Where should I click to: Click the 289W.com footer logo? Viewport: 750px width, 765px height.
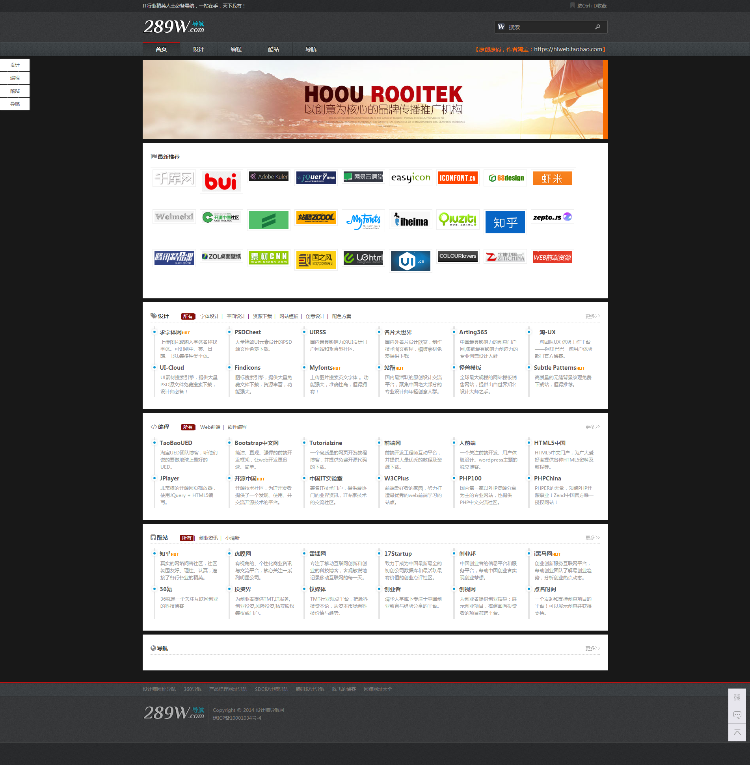[174, 713]
